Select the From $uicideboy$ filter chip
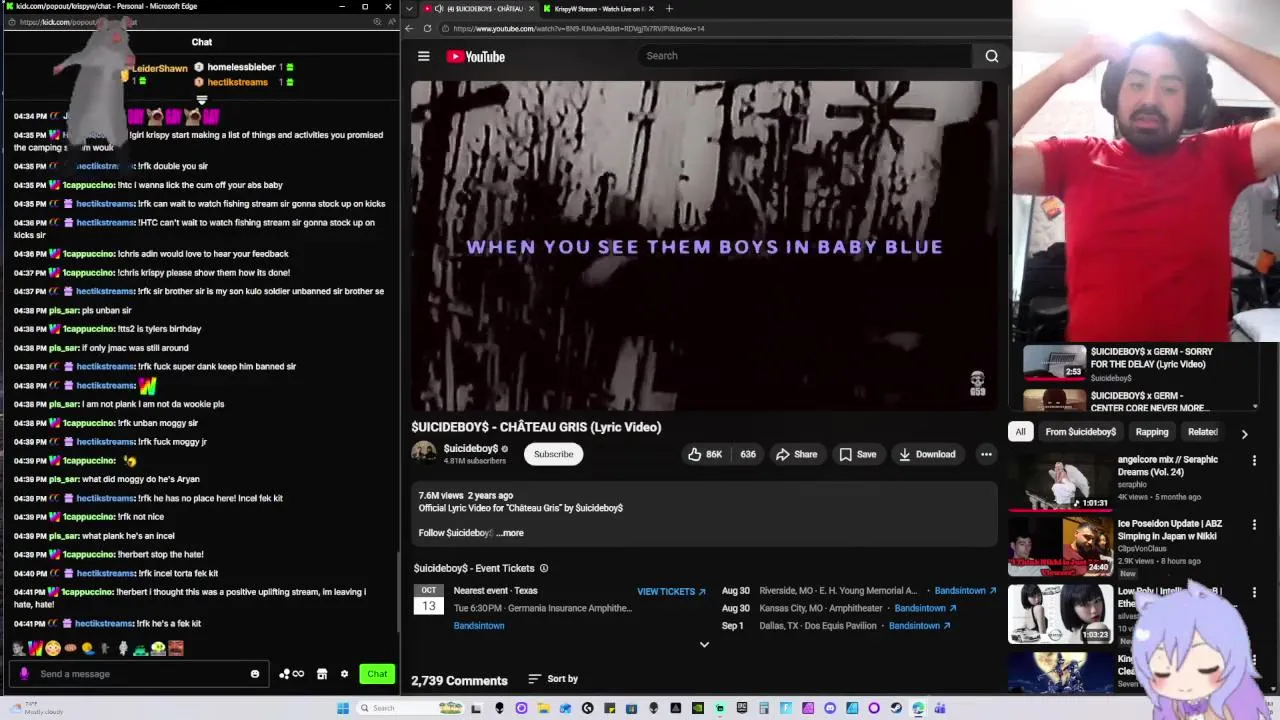The image size is (1280, 720). tap(1080, 432)
